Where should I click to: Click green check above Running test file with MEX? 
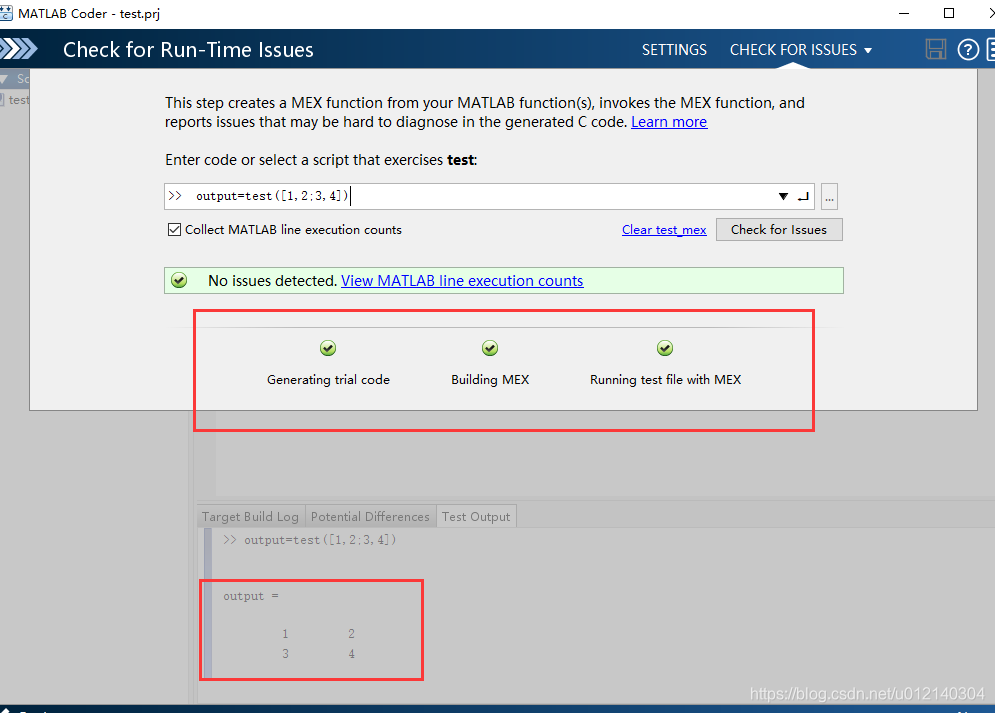[x=665, y=348]
